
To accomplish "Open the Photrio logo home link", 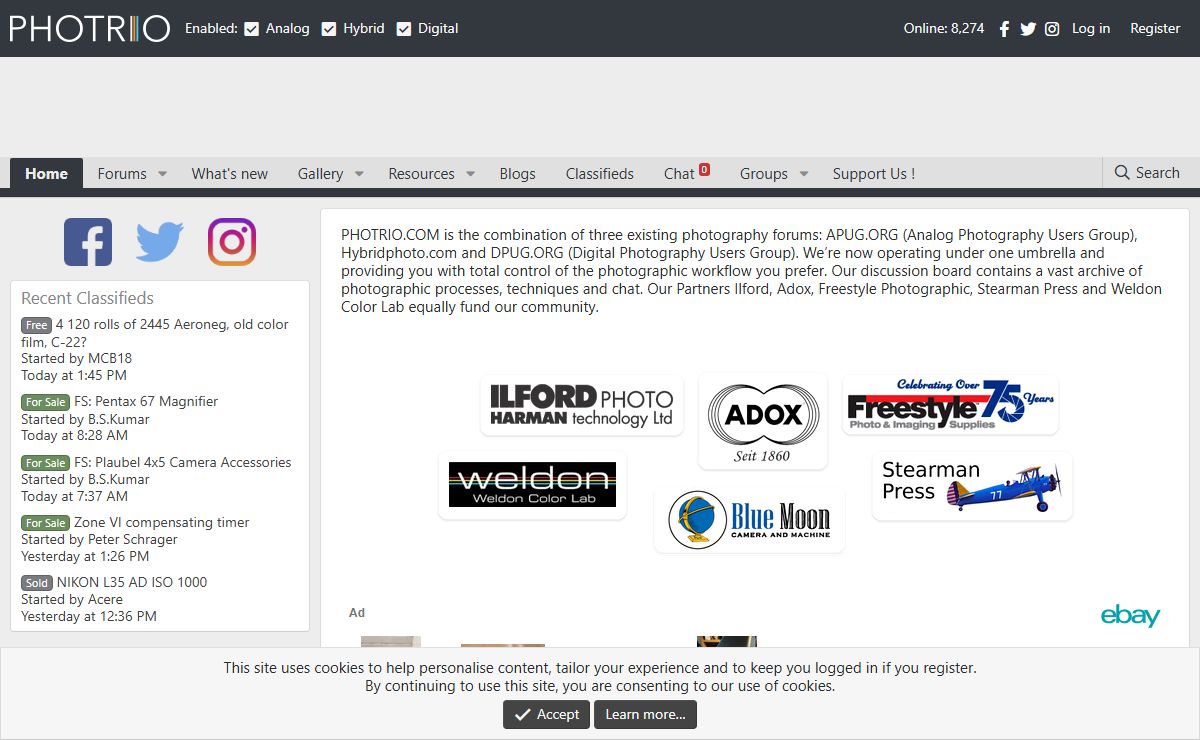I will click(x=90, y=28).
